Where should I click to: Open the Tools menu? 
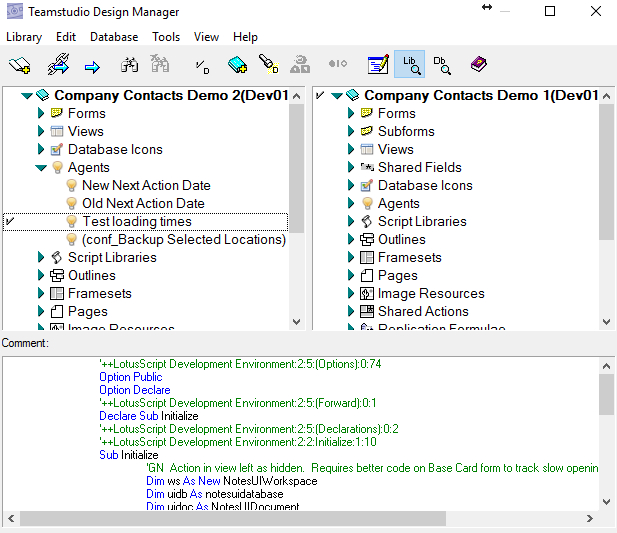[166, 37]
